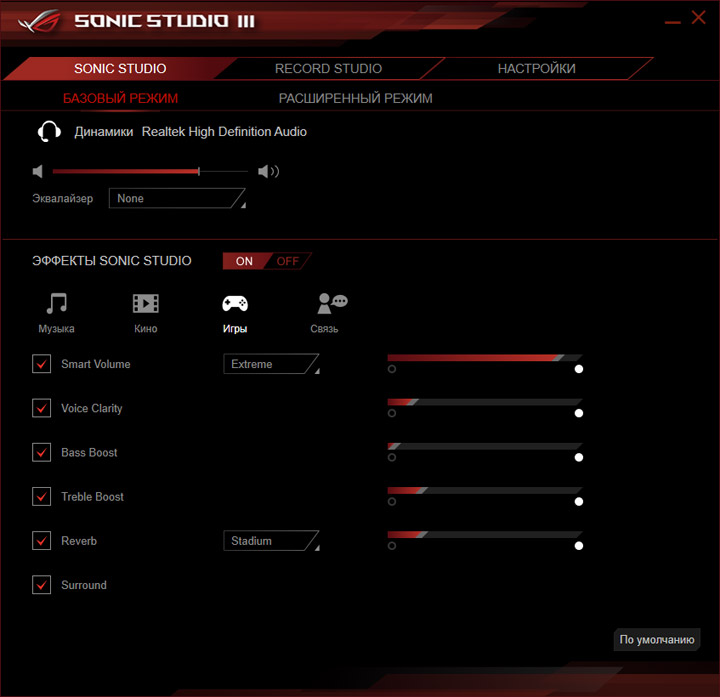Set Reverb to minimum circle
Image resolution: width=720 pixels, height=697 pixels.
(392, 545)
